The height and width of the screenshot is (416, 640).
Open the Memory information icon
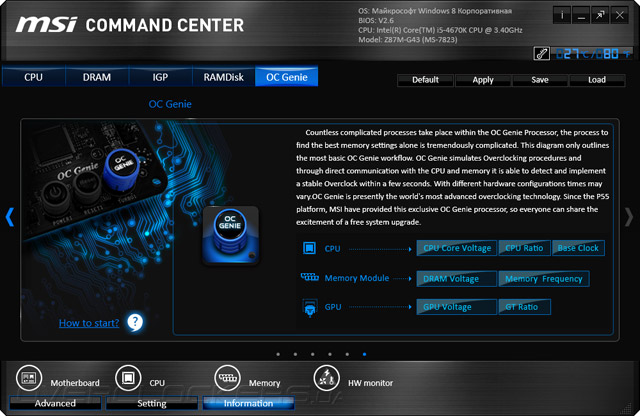[227, 378]
